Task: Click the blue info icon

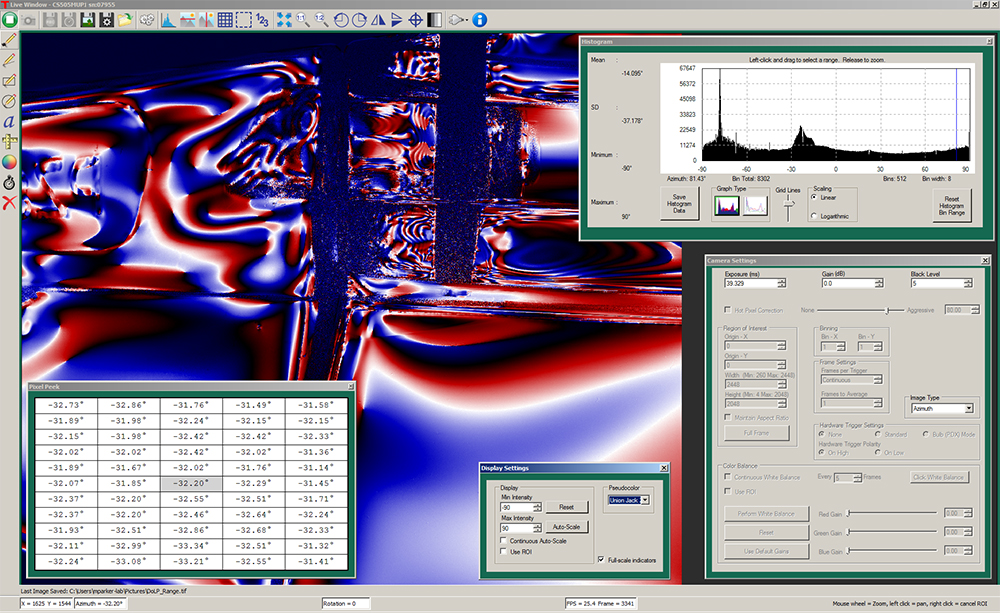Action: 480,19
